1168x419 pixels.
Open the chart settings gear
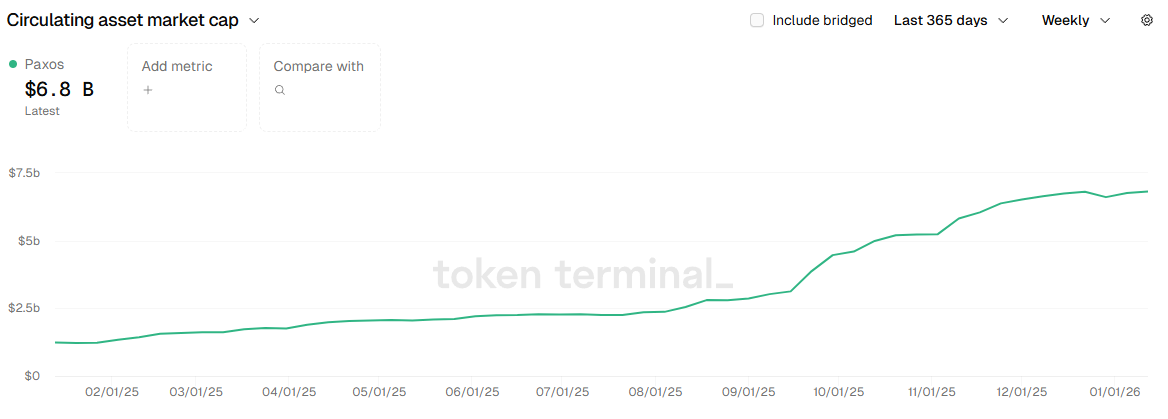pyautogui.click(x=1147, y=20)
